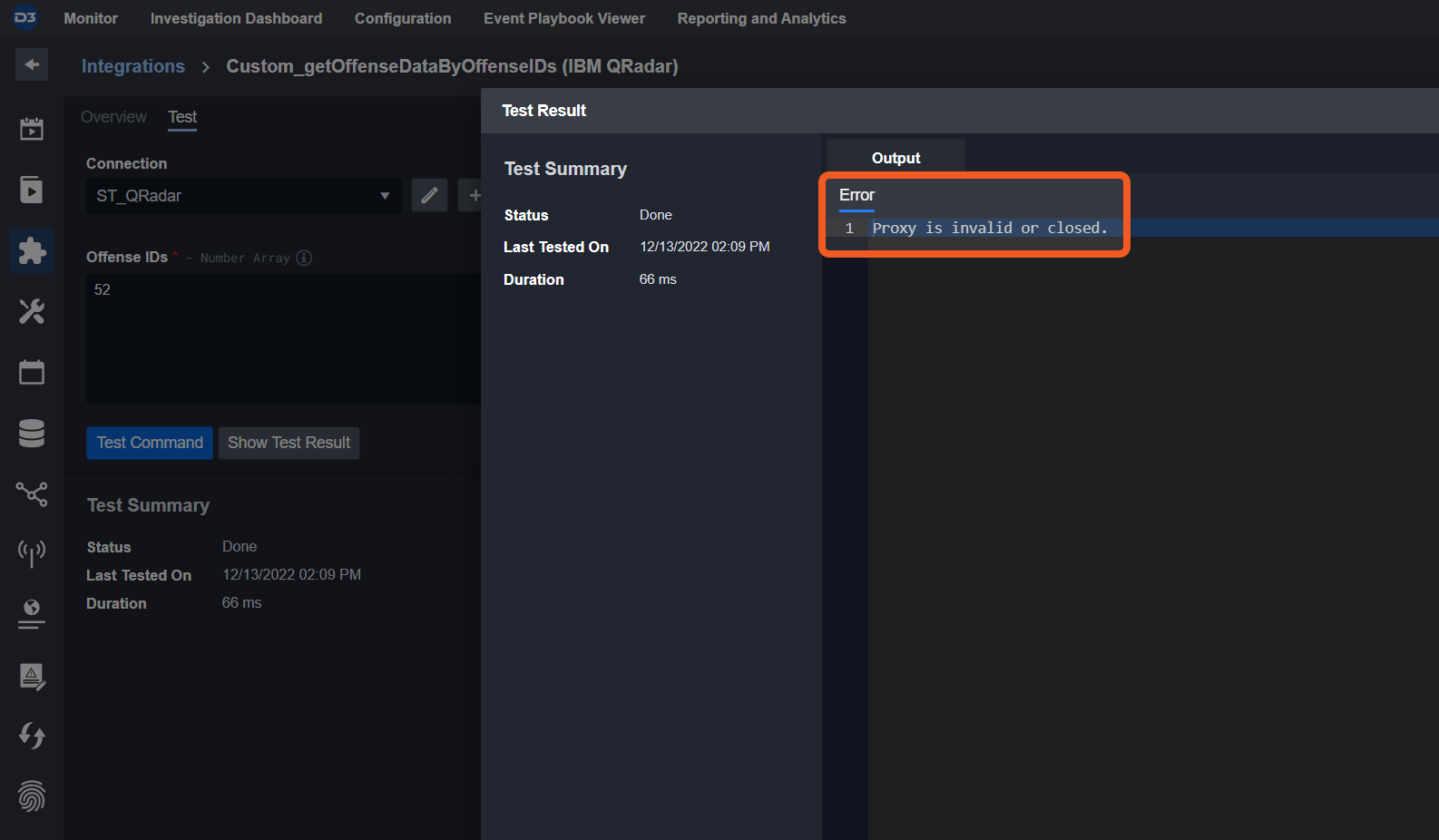The height and width of the screenshot is (840, 1439).
Task: Click the Offense IDs info icon
Action: 304,258
